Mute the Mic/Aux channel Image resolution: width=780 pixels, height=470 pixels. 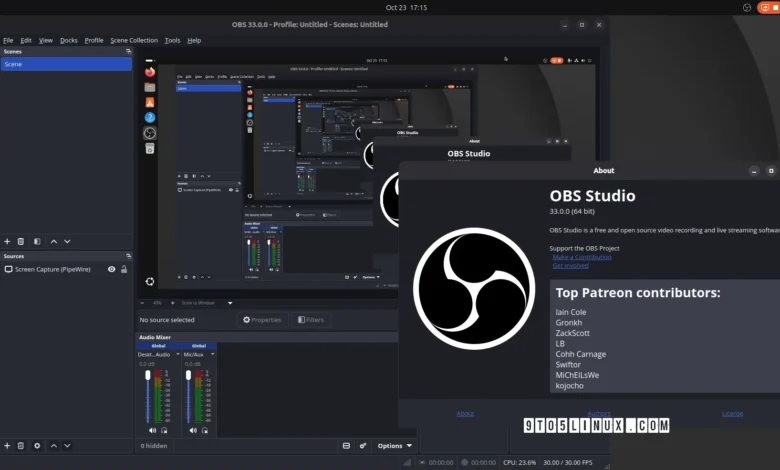point(193,430)
